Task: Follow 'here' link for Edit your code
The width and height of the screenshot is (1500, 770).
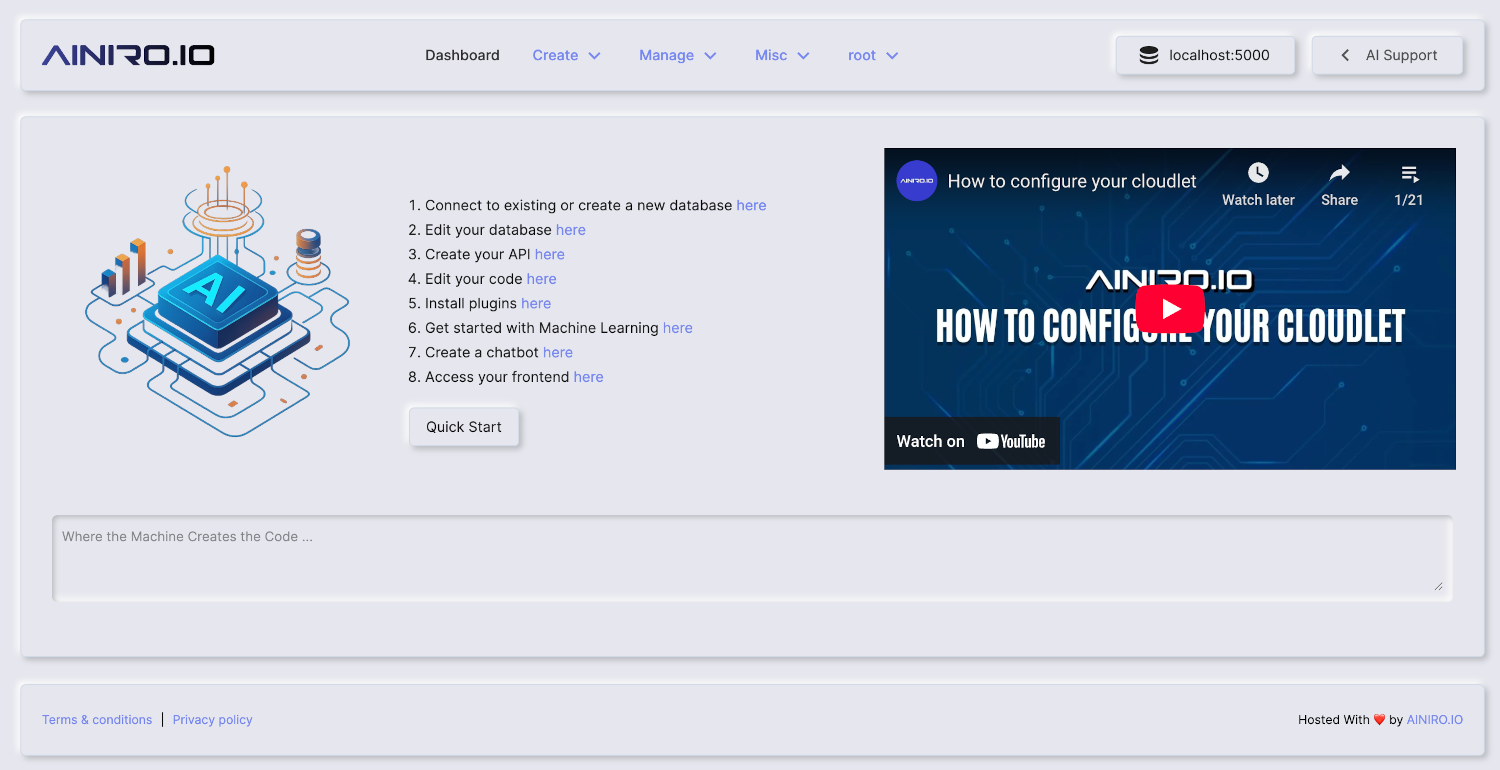Action: 541,279
